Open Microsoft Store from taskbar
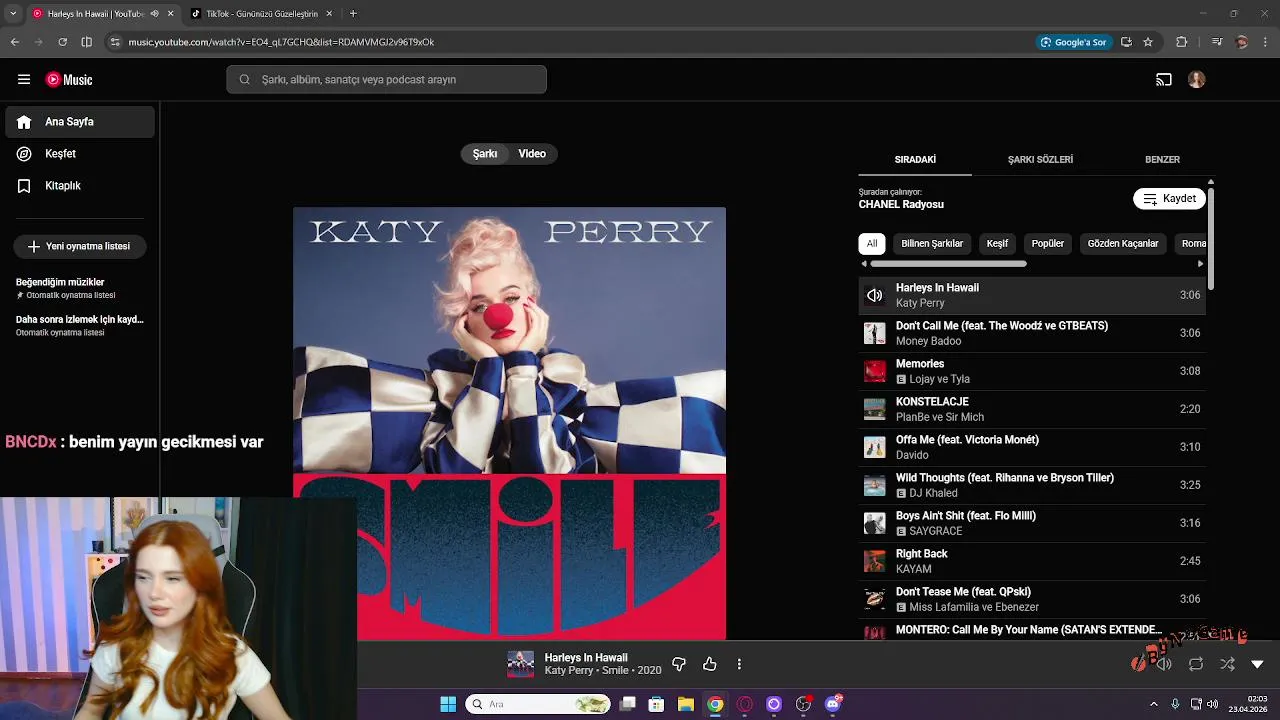The height and width of the screenshot is (720, 1280). (656, 704)
